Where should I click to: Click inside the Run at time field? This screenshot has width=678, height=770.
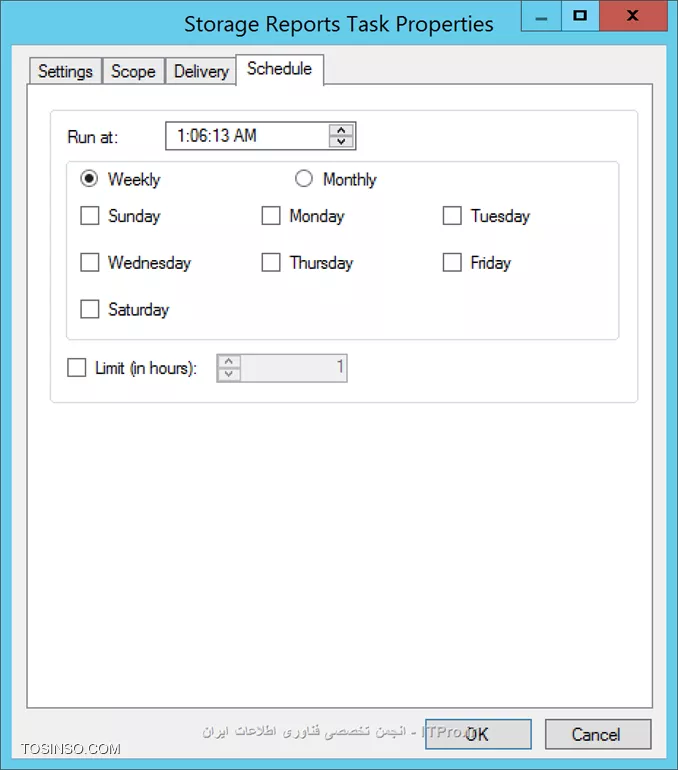[x=245, y=136]
